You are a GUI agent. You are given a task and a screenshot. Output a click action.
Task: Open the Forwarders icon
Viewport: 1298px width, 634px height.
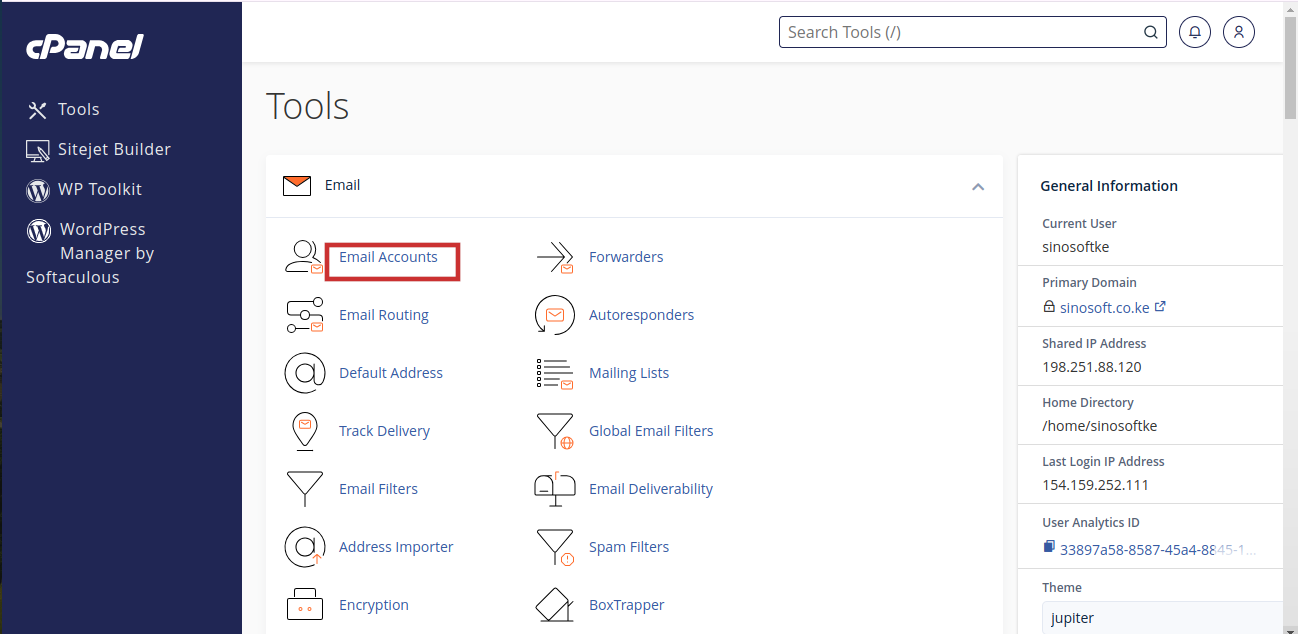pyautogui.click(x=555, y=258)
